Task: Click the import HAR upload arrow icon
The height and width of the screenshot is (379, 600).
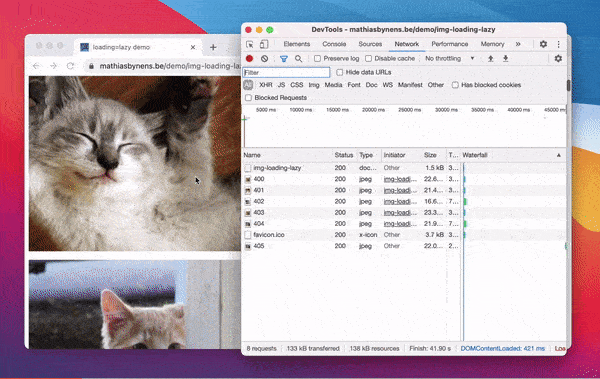Action: pos(491,59)
